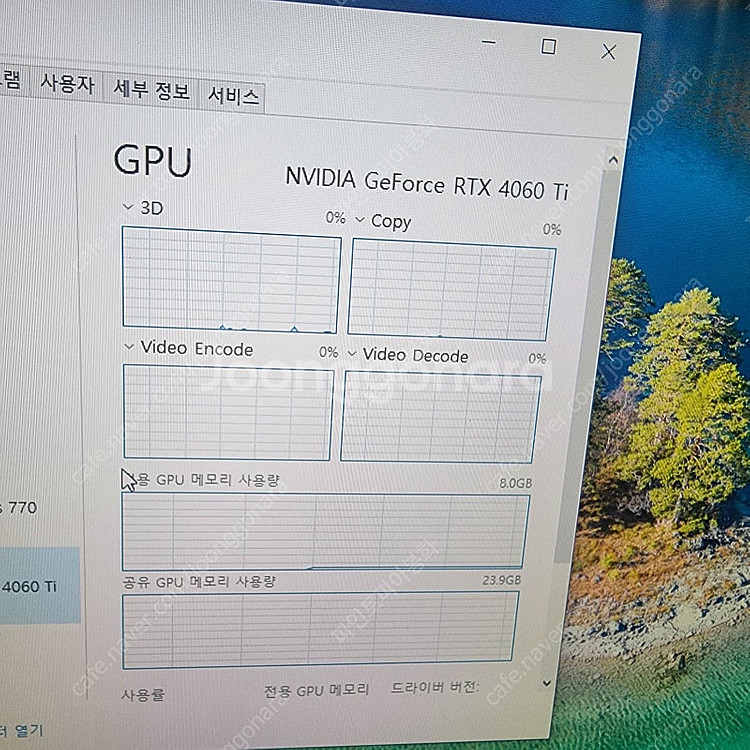Image resolution: width=750 pixels, height=750 pixels.
Task: Click the 0% value next to 3D
Action: [x=335, y=218]
